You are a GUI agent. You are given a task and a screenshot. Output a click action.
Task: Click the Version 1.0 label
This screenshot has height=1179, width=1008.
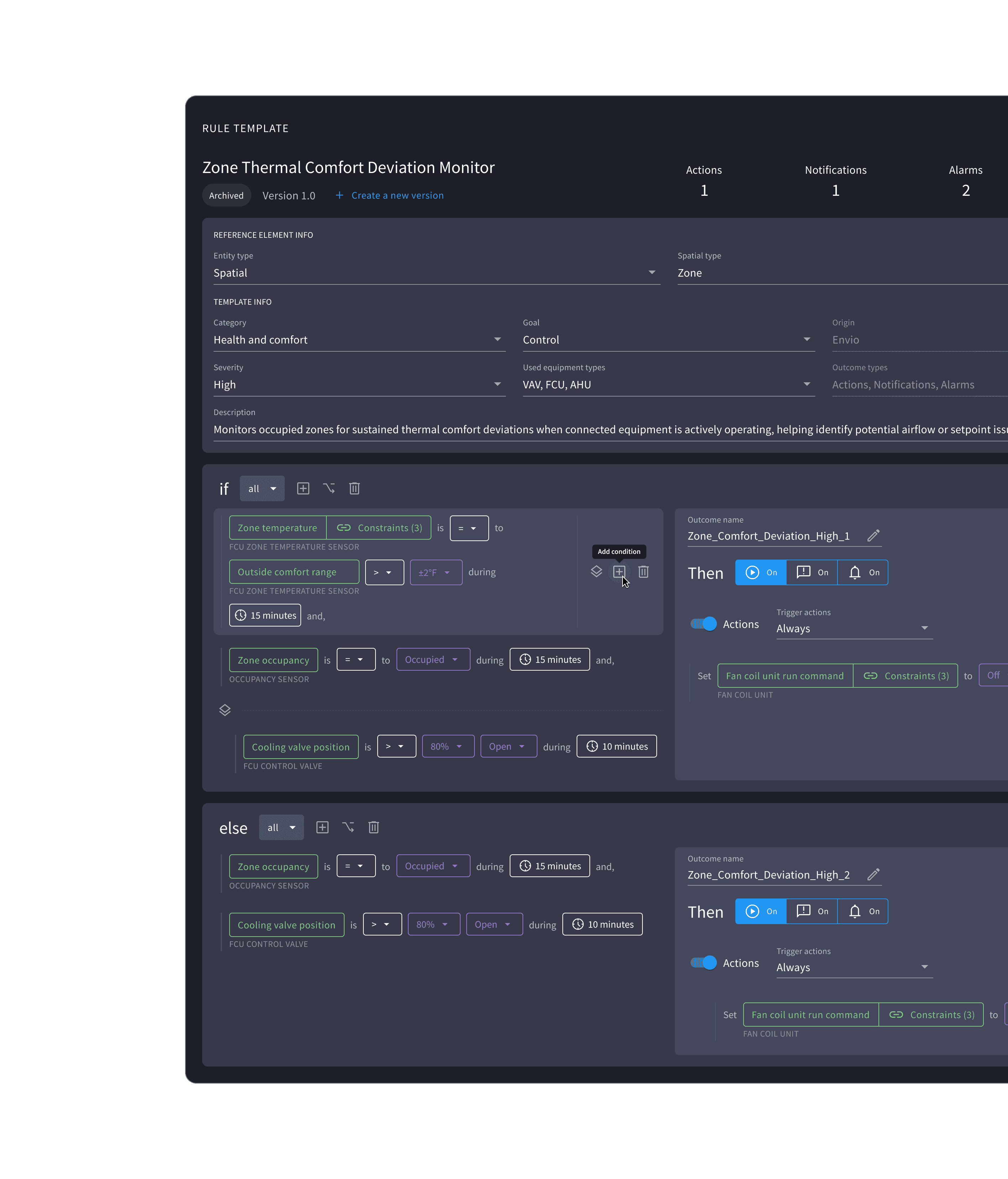click(x=289, y=195)
